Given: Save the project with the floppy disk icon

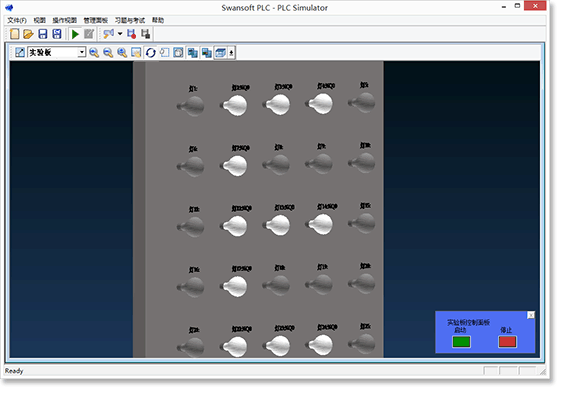Looking at the screenshot, I should (43, 34).
